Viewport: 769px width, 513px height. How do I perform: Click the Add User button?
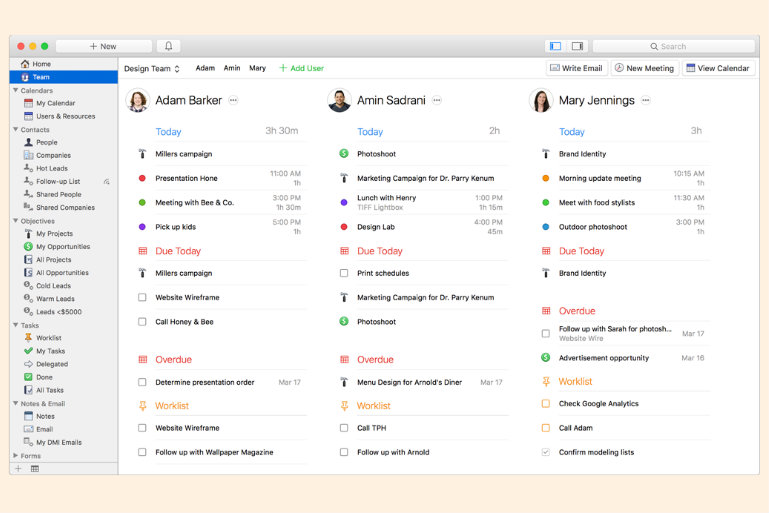coord(301,68)
